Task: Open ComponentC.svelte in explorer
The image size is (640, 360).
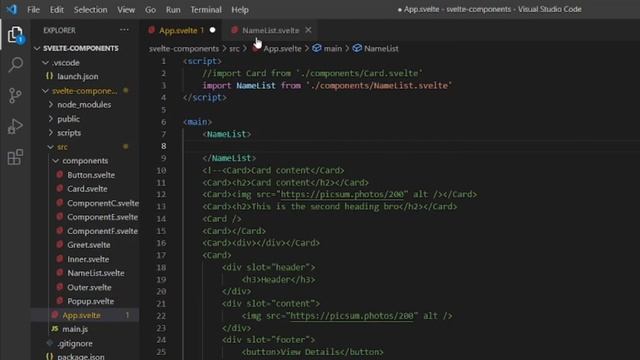Action: coord(103,203)
